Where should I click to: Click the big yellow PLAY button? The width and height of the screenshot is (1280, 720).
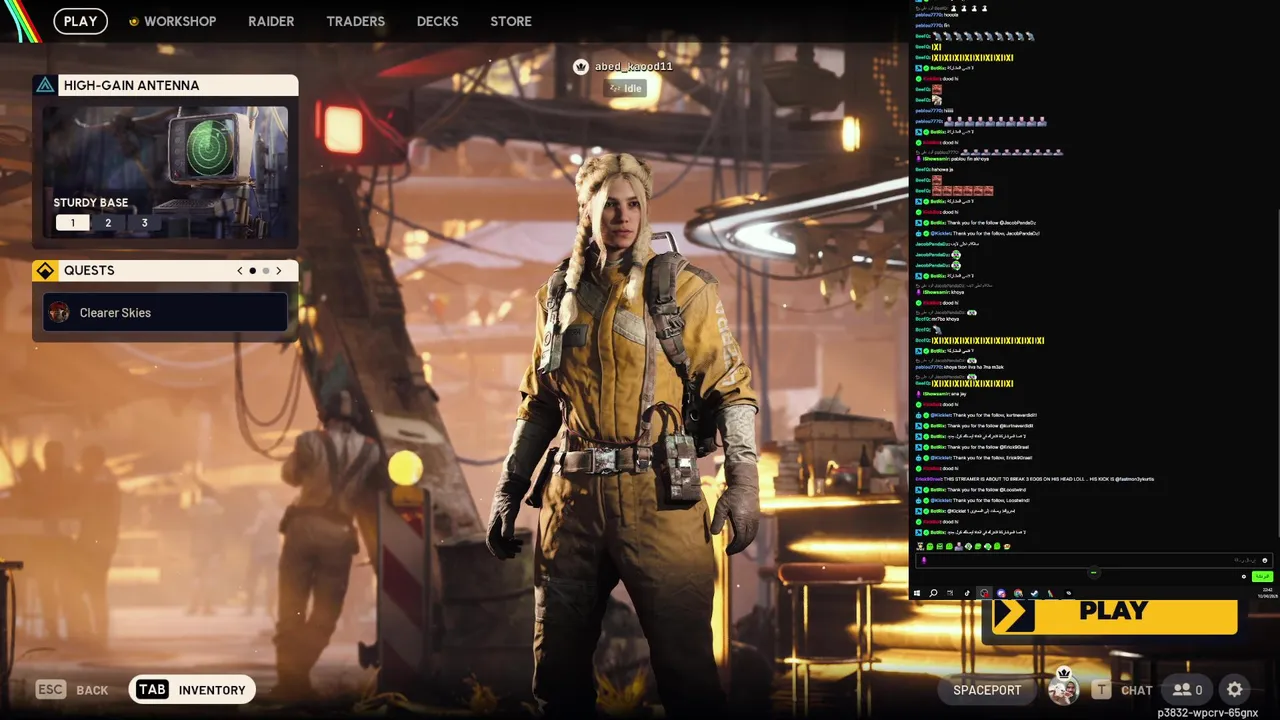1114,615
